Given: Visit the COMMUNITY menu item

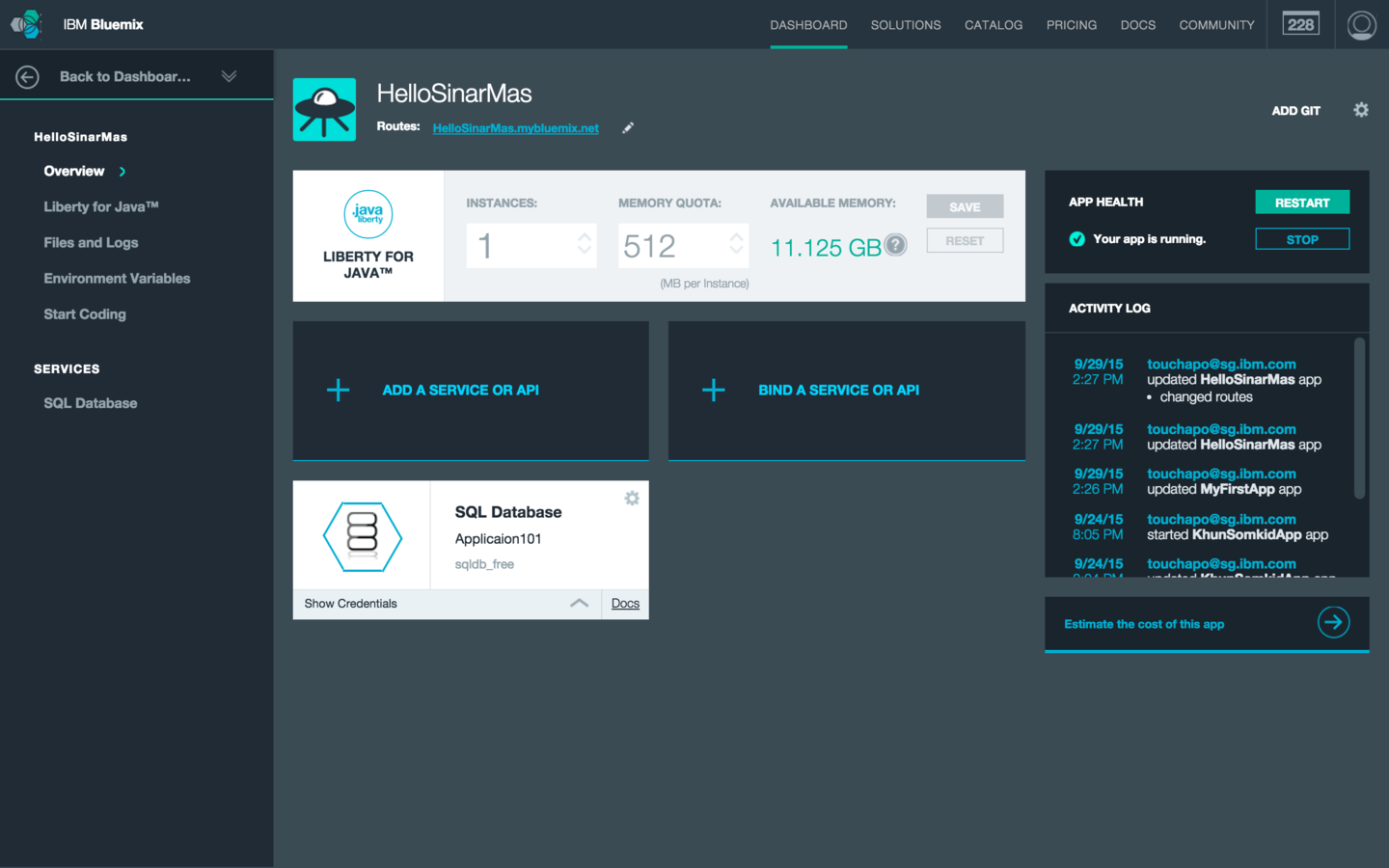Looking at the screenshot, I should (x=1216, y=25).
